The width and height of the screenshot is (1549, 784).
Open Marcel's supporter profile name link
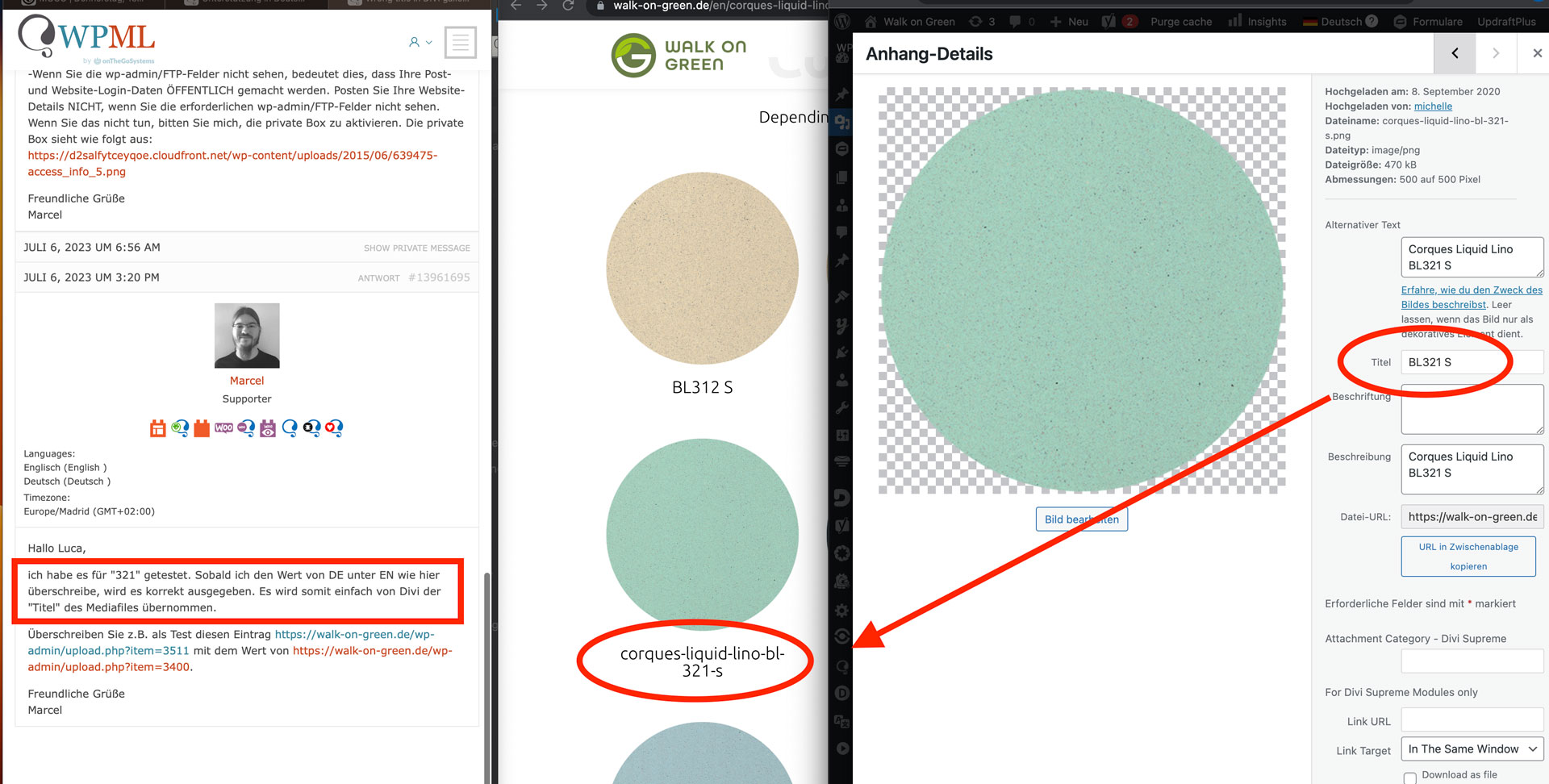(247, 381)
